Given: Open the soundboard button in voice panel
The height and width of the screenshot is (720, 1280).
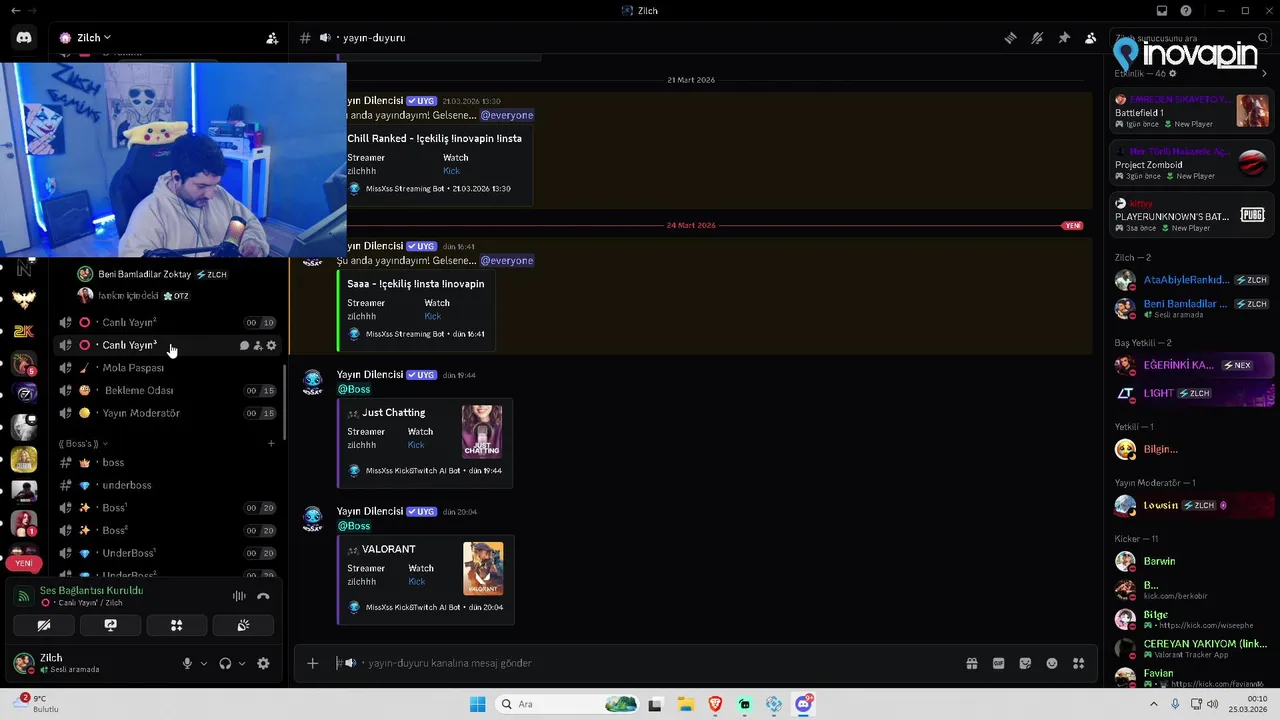Looking at the screenshot, I should (x=243, y=625).
